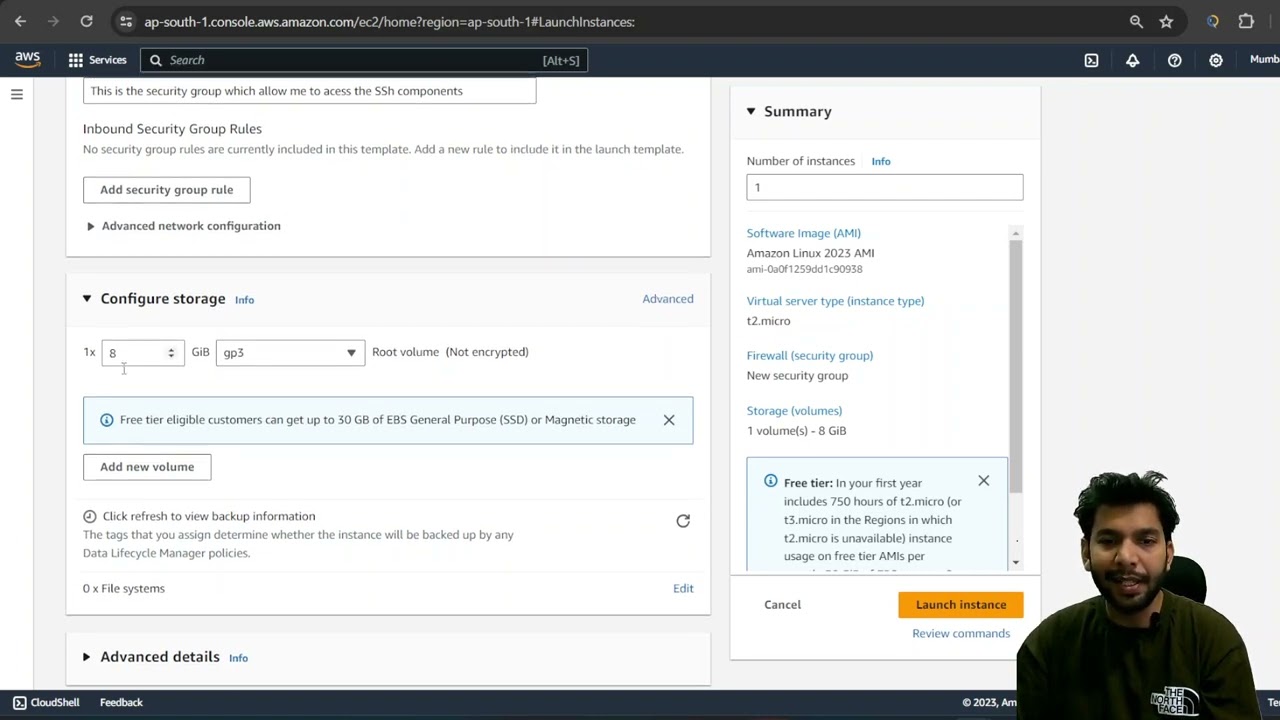Open the left hamburger navigation menu

(17, 94)
